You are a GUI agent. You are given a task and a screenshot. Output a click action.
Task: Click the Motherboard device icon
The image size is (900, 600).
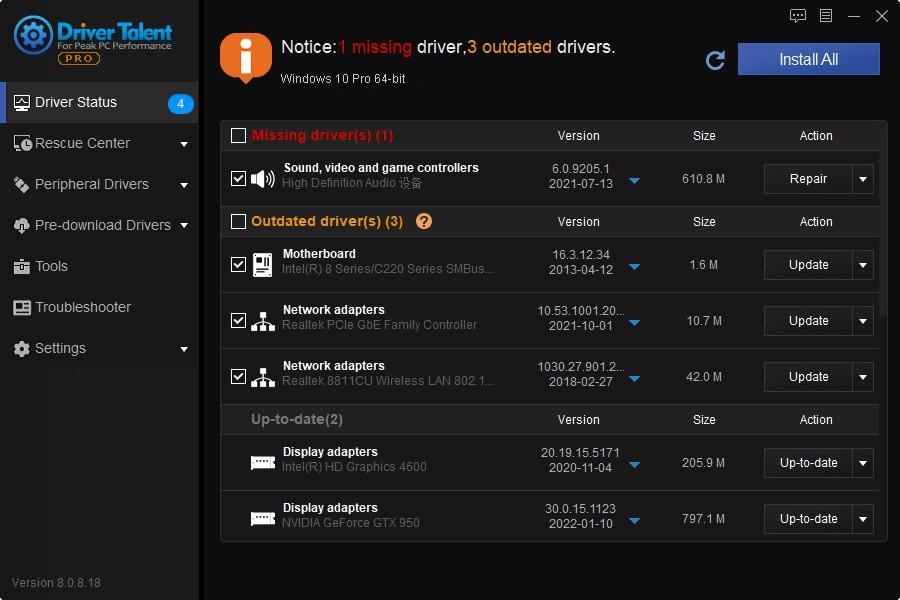click(x=262, y=265)
